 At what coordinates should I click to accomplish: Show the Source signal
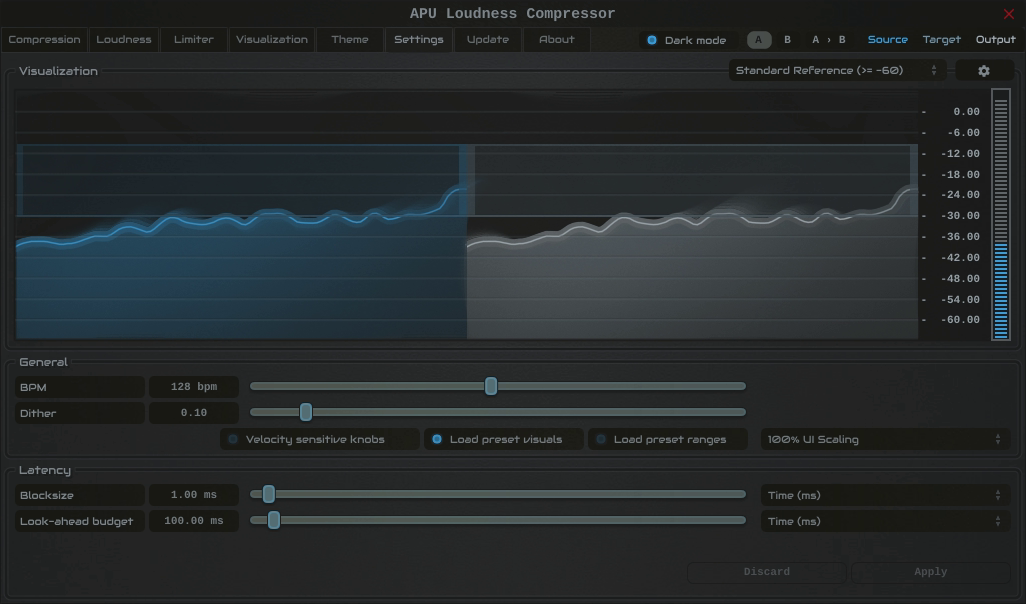[x=887, y=40]
